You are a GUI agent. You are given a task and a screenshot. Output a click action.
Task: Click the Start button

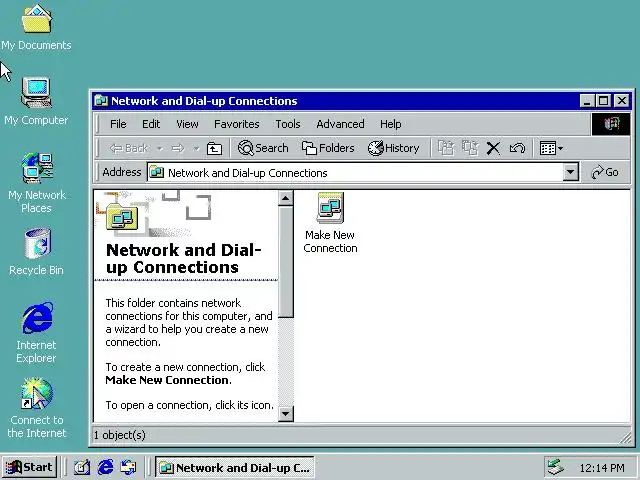tap(29, 467)
